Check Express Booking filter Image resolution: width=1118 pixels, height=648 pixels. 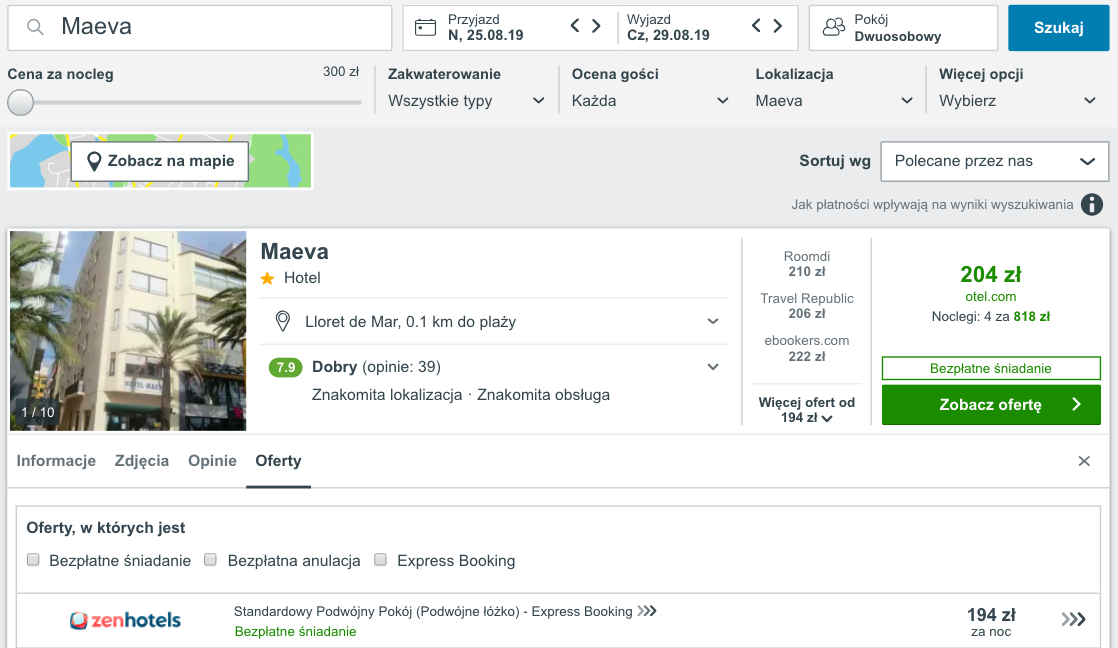point(381,560)
